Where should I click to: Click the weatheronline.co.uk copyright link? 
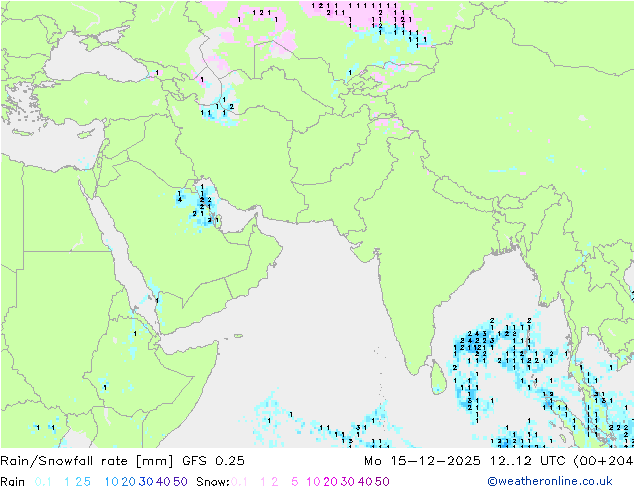coord(549,481)
